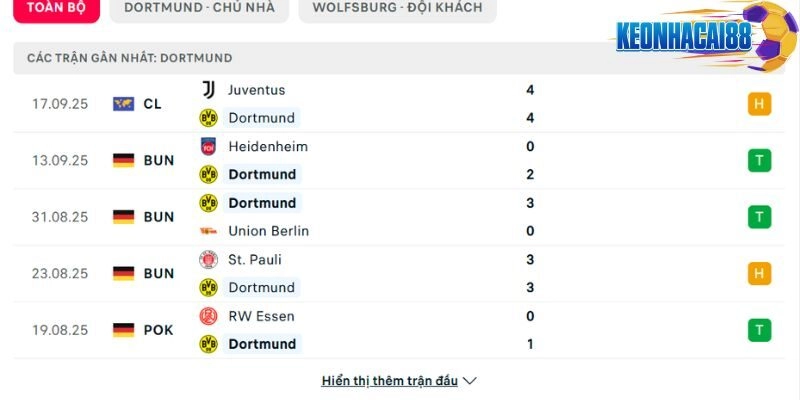
Task: Click the German flag beside POK
Action: 124,329
